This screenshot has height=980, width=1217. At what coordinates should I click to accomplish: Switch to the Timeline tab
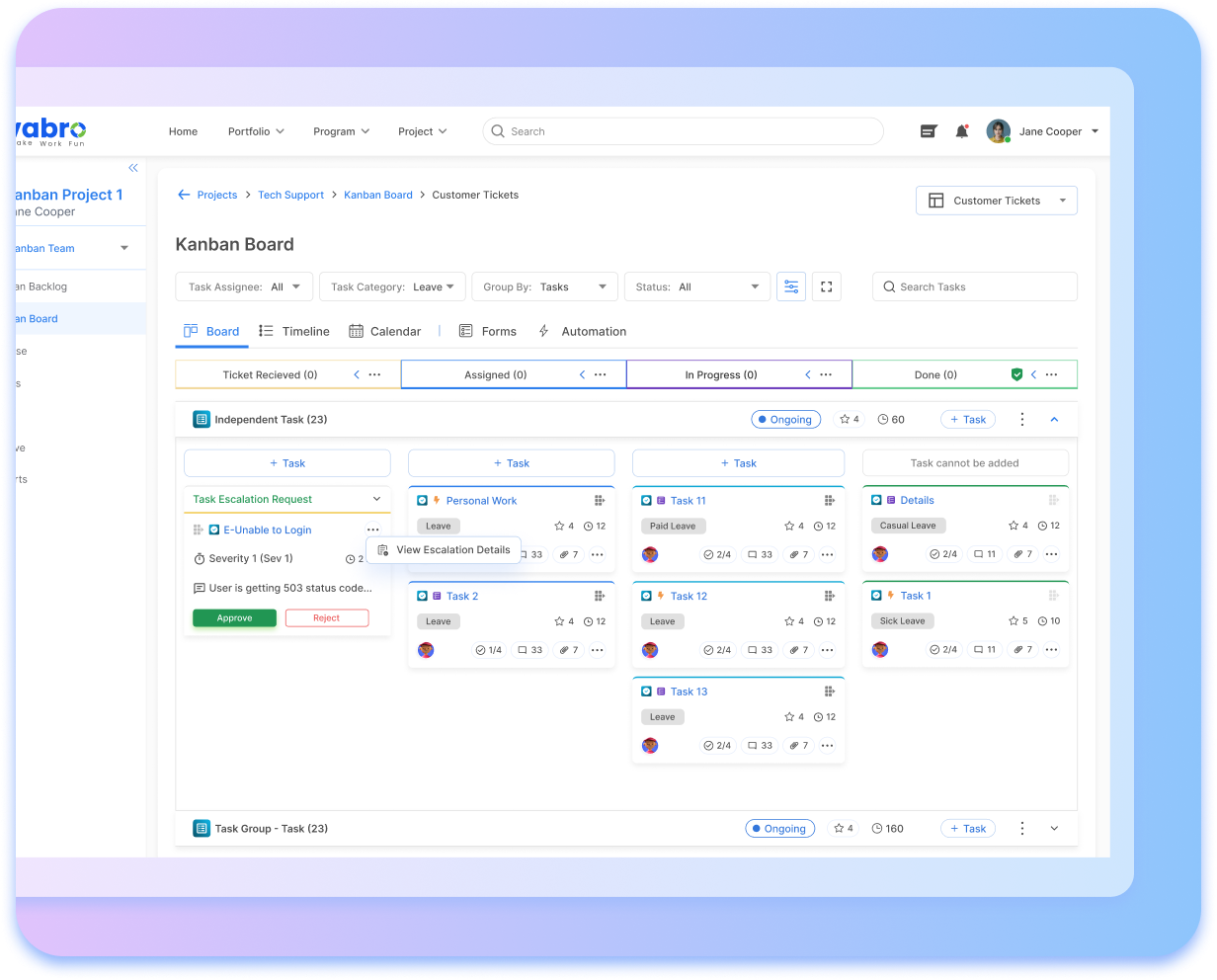click(294, 332)
